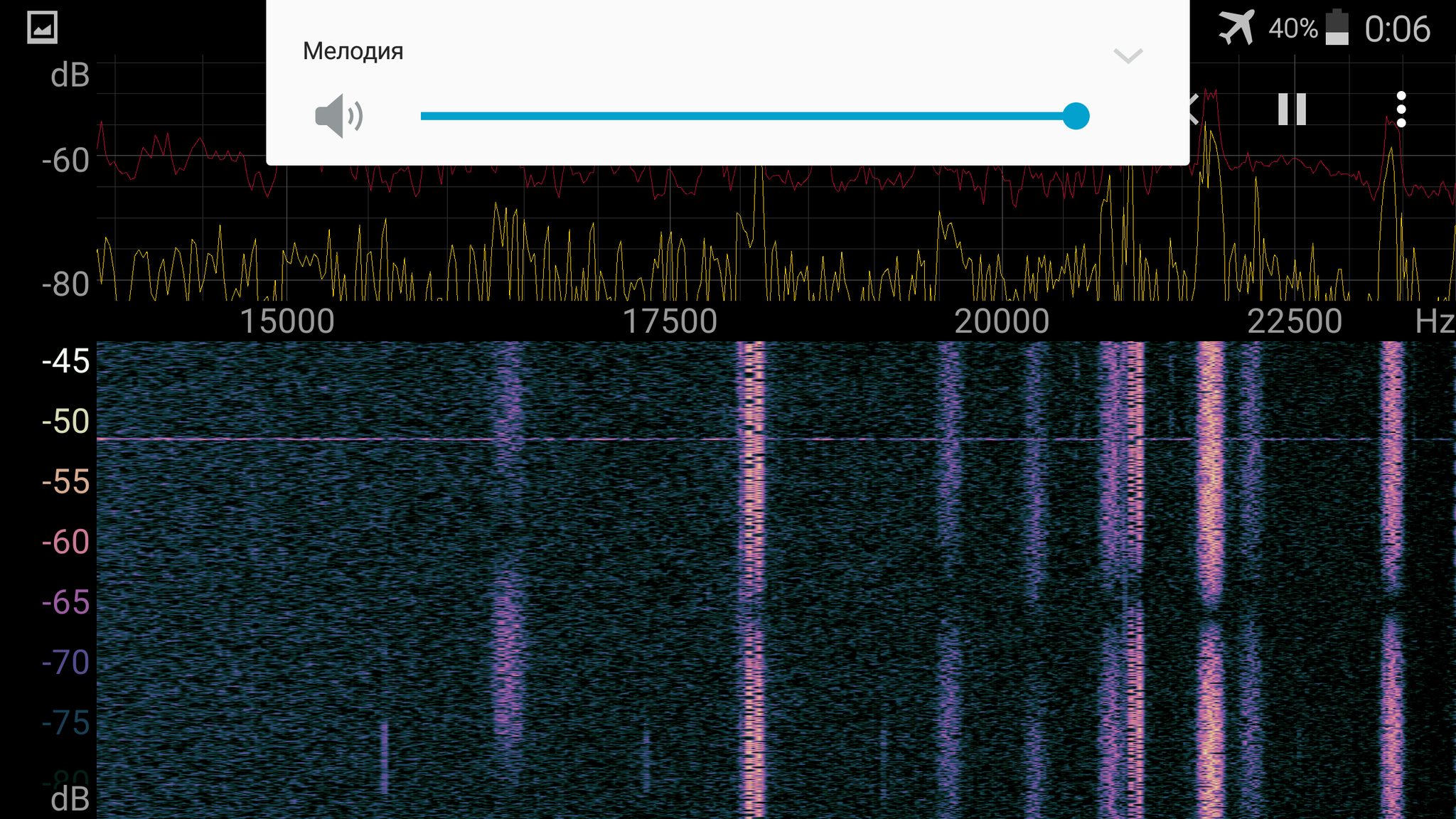Tap the Hz unit label

tap(1433, 321)
